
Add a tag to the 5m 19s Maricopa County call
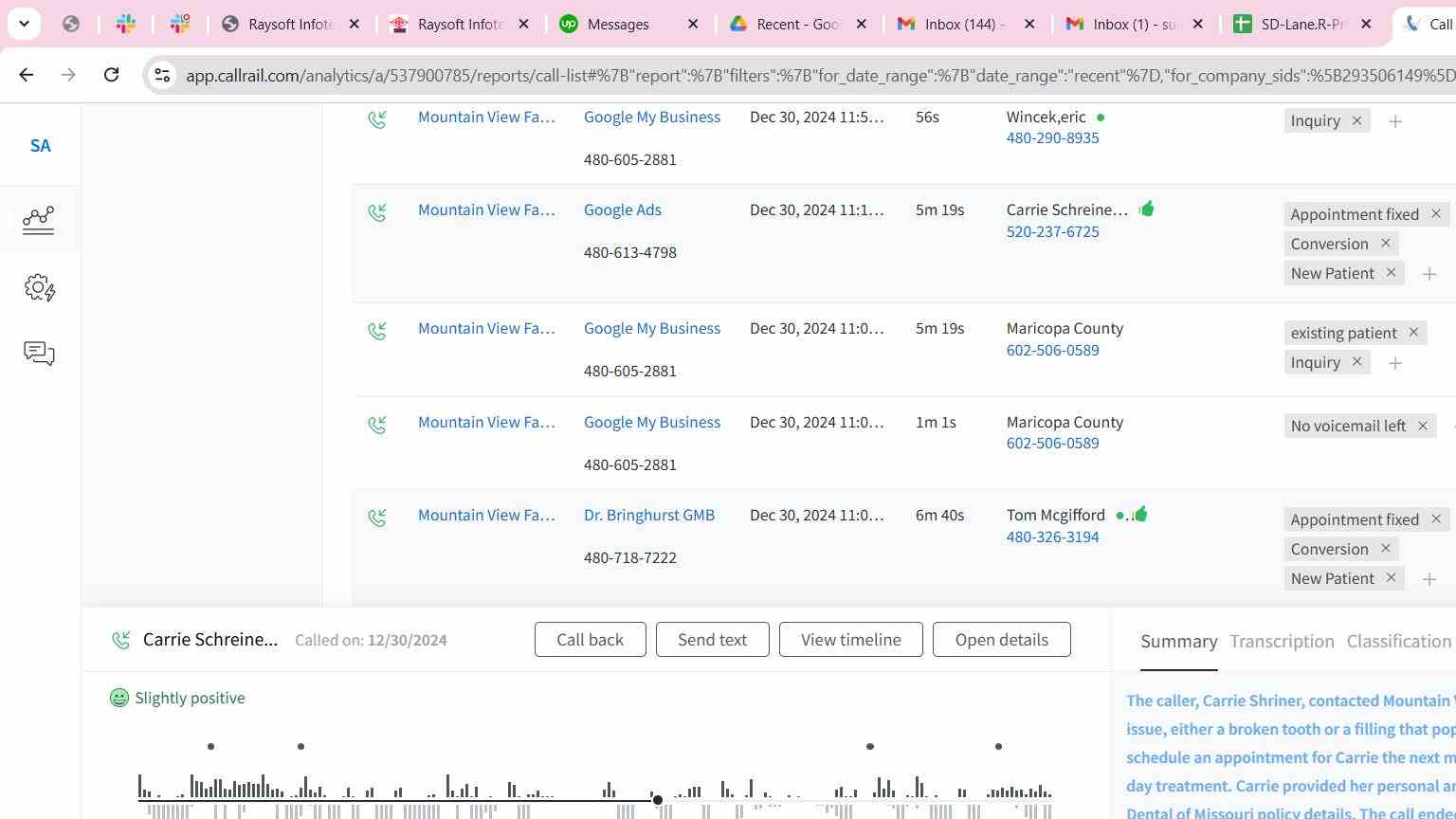click(1394, 363)
